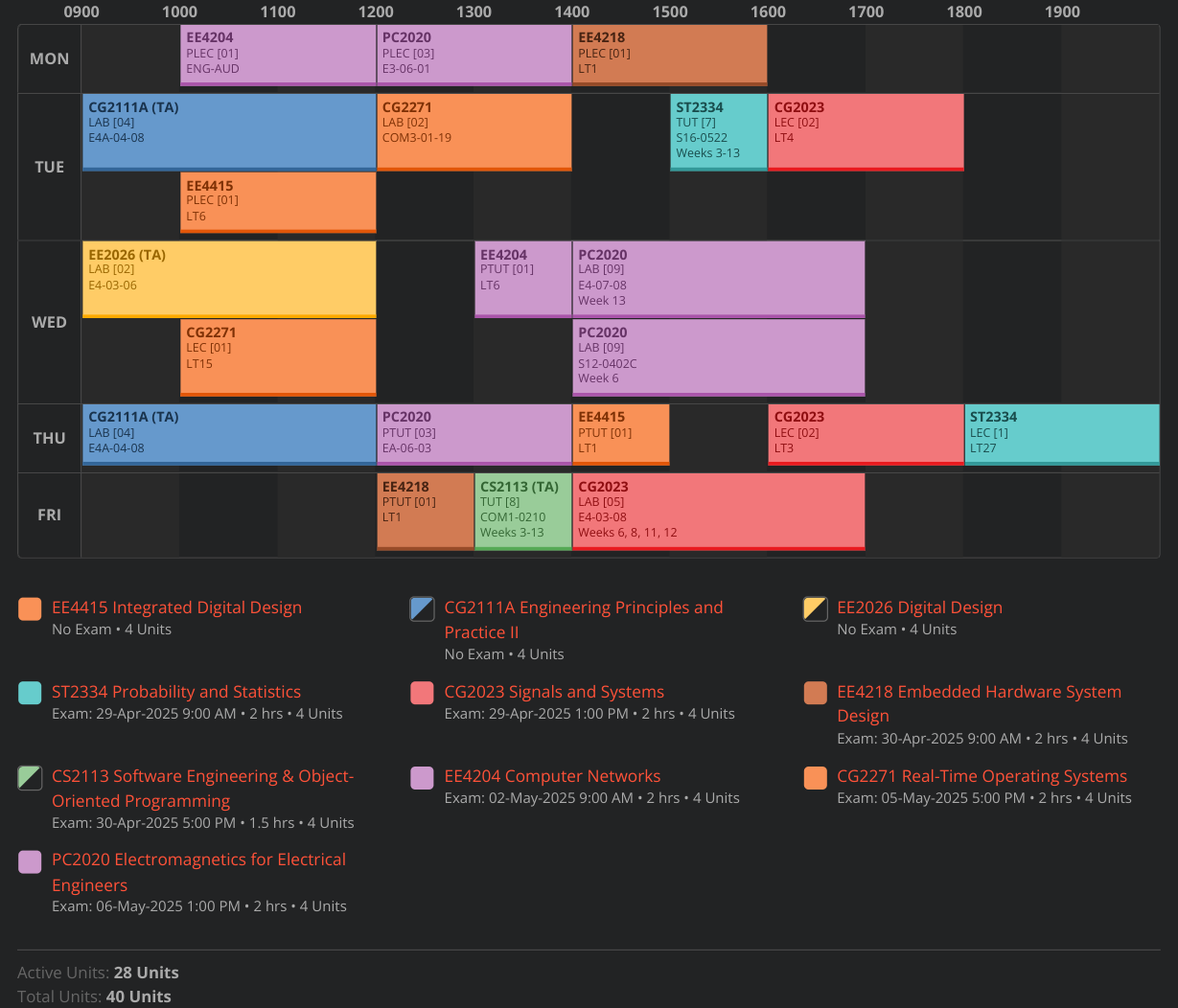Open the CG2023 Signals and Systems link
This screenshot has height=1008, width=1178.
pos(554,692)
